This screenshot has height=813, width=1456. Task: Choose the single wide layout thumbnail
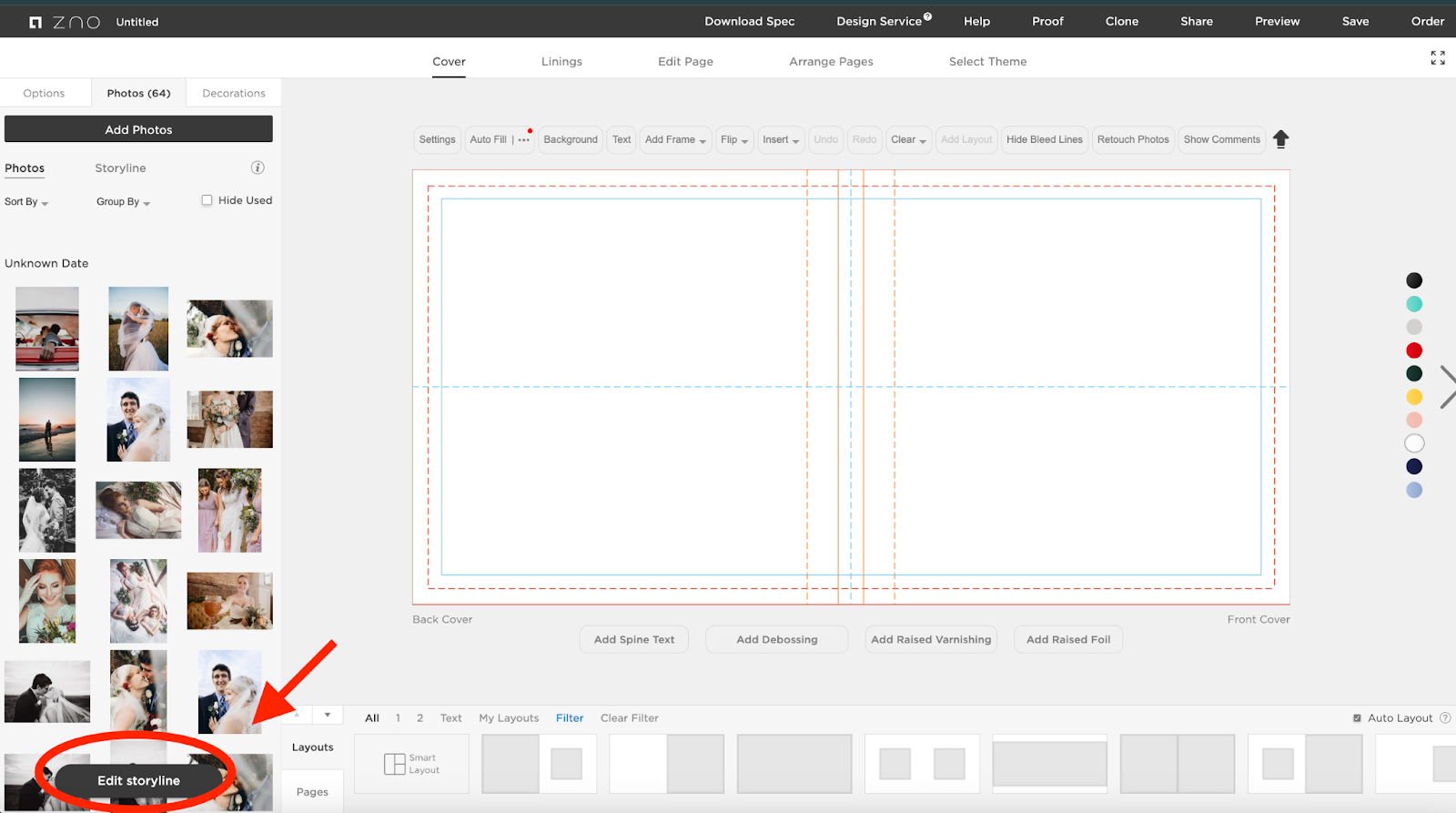[1049, 764]
